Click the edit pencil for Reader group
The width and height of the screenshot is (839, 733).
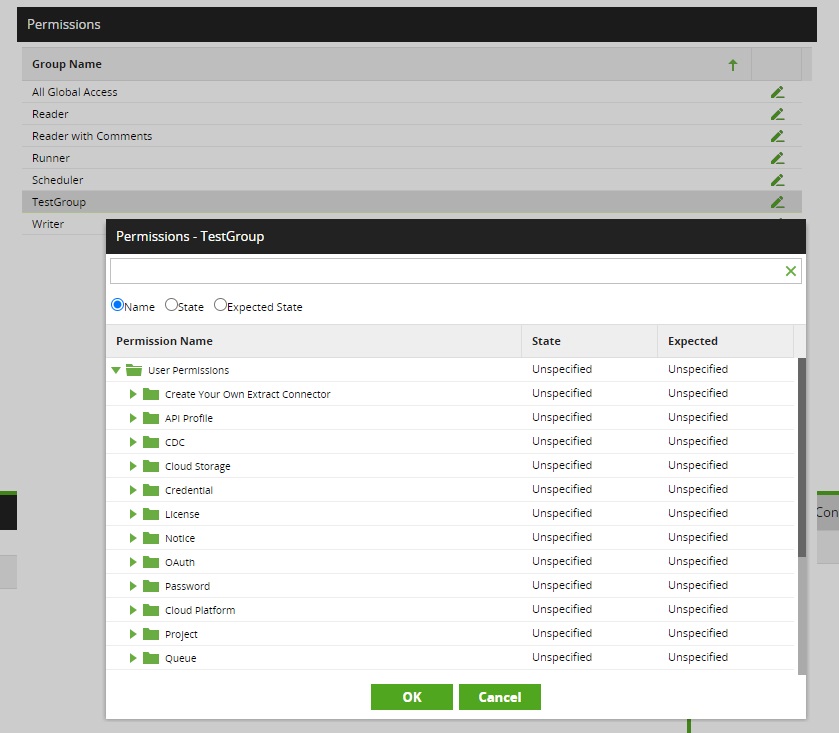777,114
